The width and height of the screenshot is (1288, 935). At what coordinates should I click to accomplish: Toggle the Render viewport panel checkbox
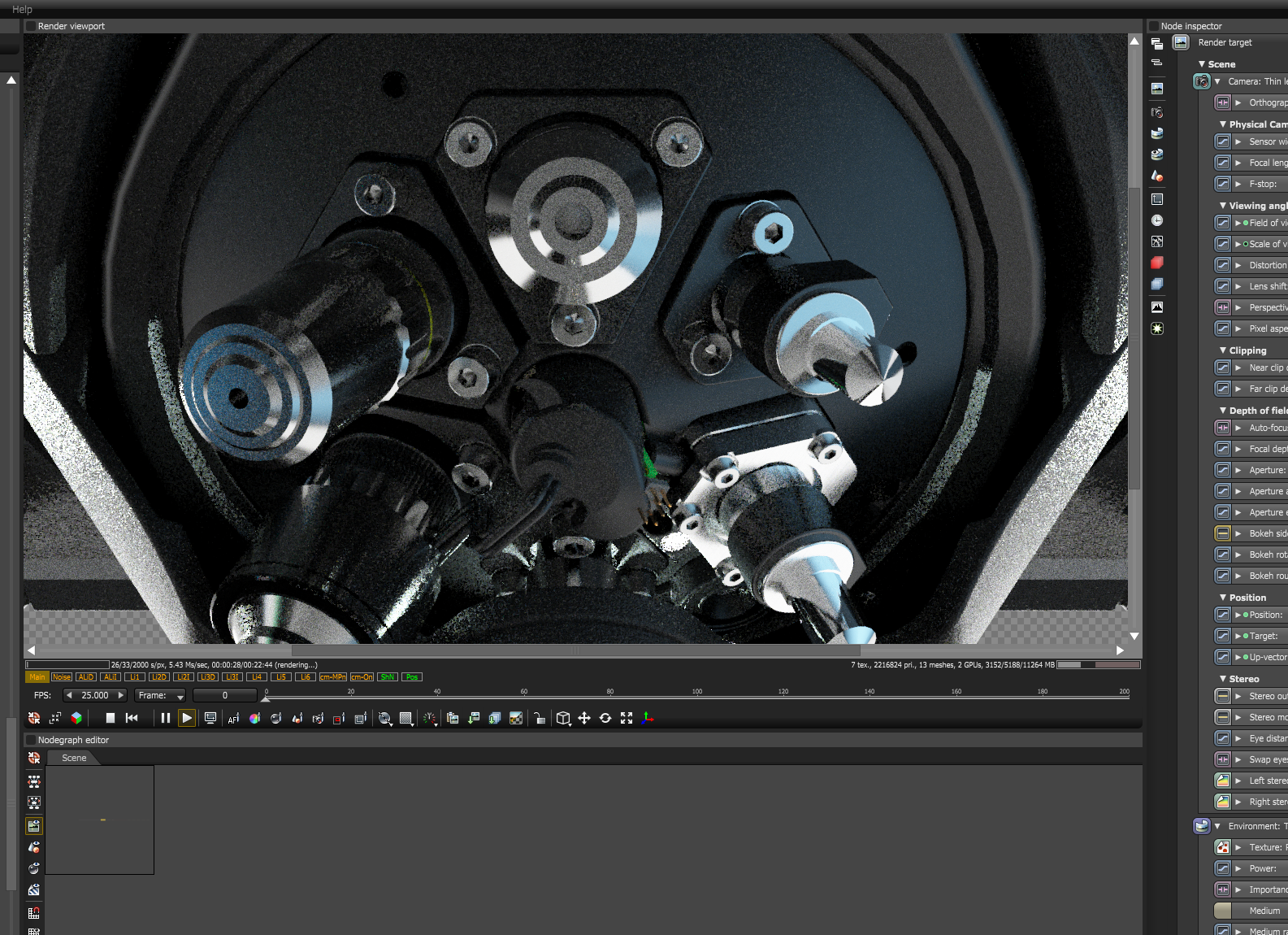[x=31, y=26]
